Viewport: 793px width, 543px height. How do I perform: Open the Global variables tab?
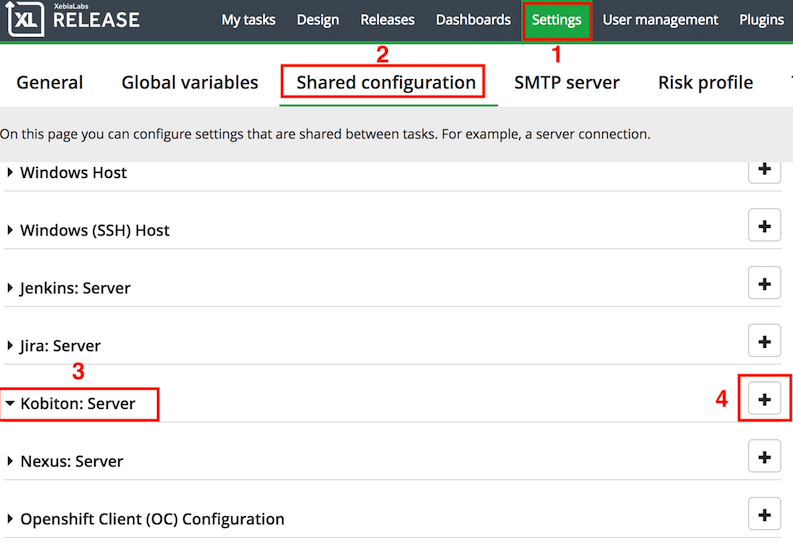click(x=190, y=83)
